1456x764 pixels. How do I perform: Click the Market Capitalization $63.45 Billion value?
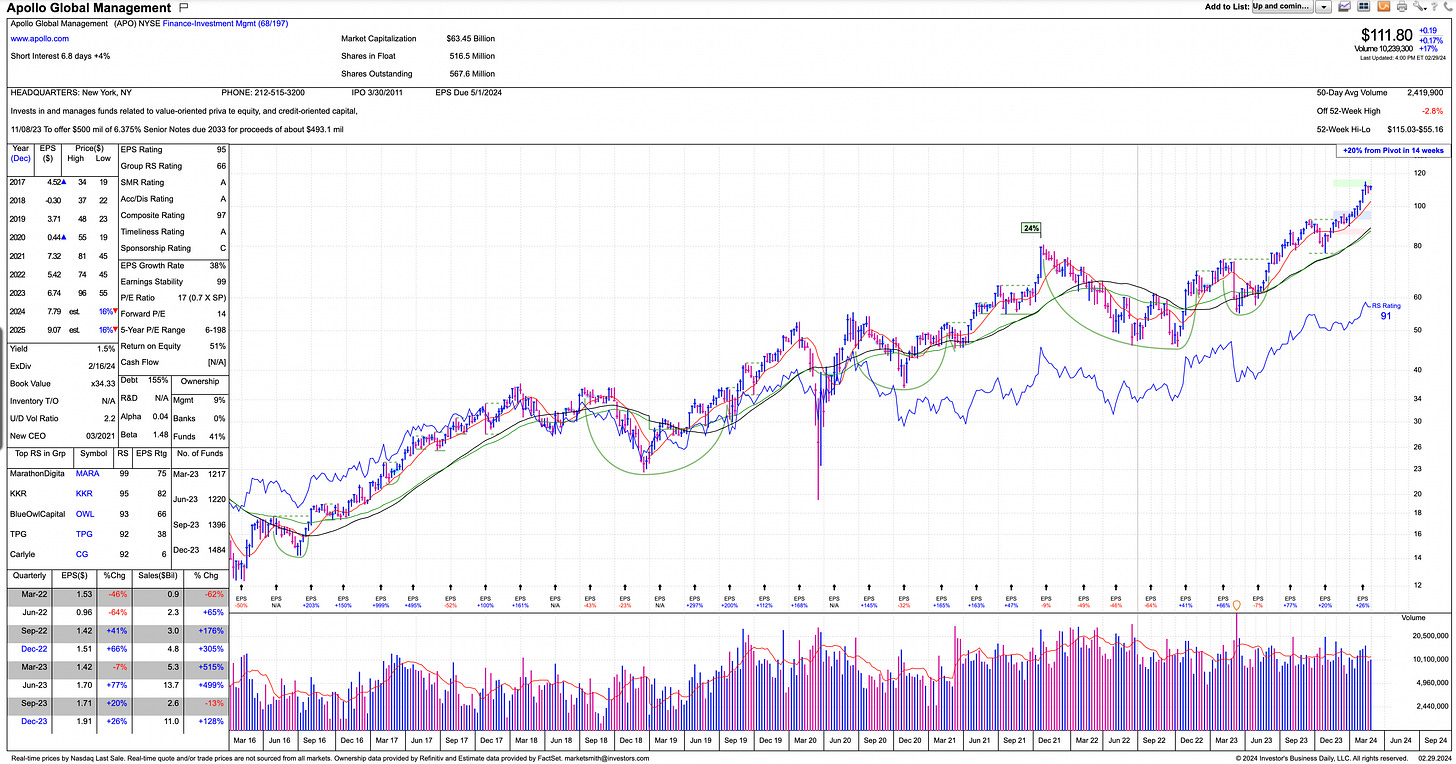click(470, 39)
